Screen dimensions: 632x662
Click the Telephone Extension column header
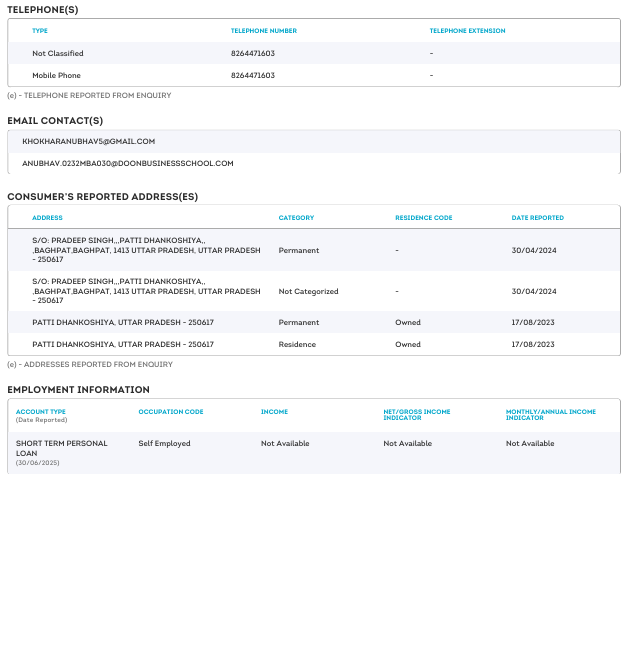(467, 31)
